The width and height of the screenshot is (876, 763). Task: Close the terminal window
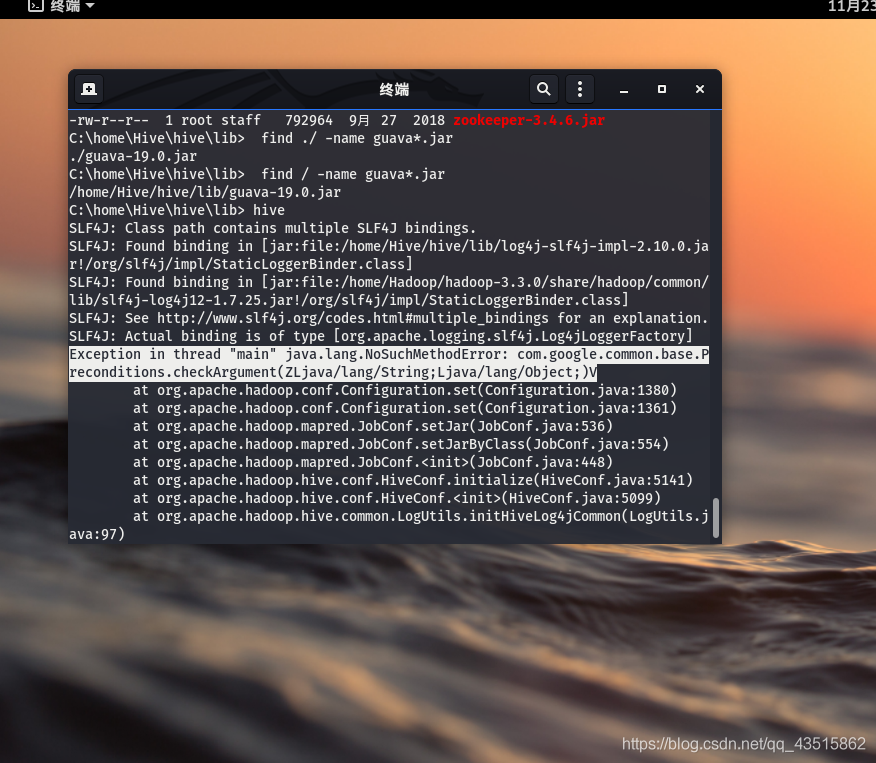click(x=700, y=89)
